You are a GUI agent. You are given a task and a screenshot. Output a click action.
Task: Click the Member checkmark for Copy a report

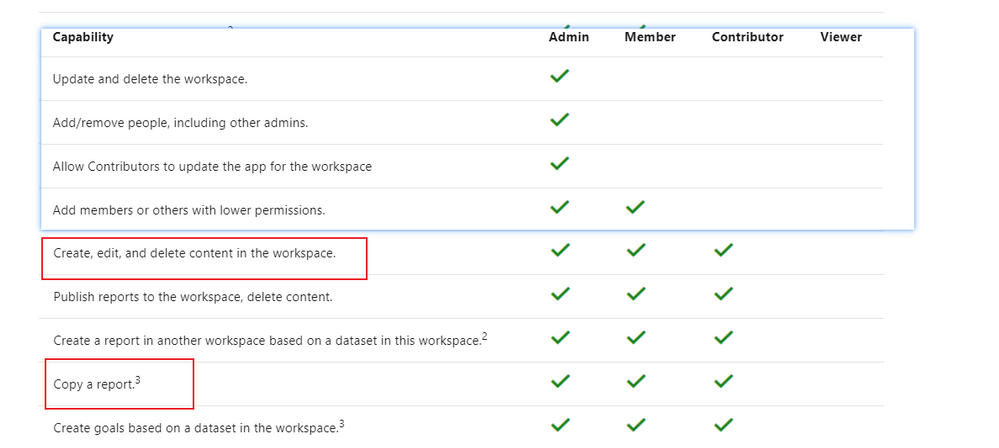tap(636, 382)
